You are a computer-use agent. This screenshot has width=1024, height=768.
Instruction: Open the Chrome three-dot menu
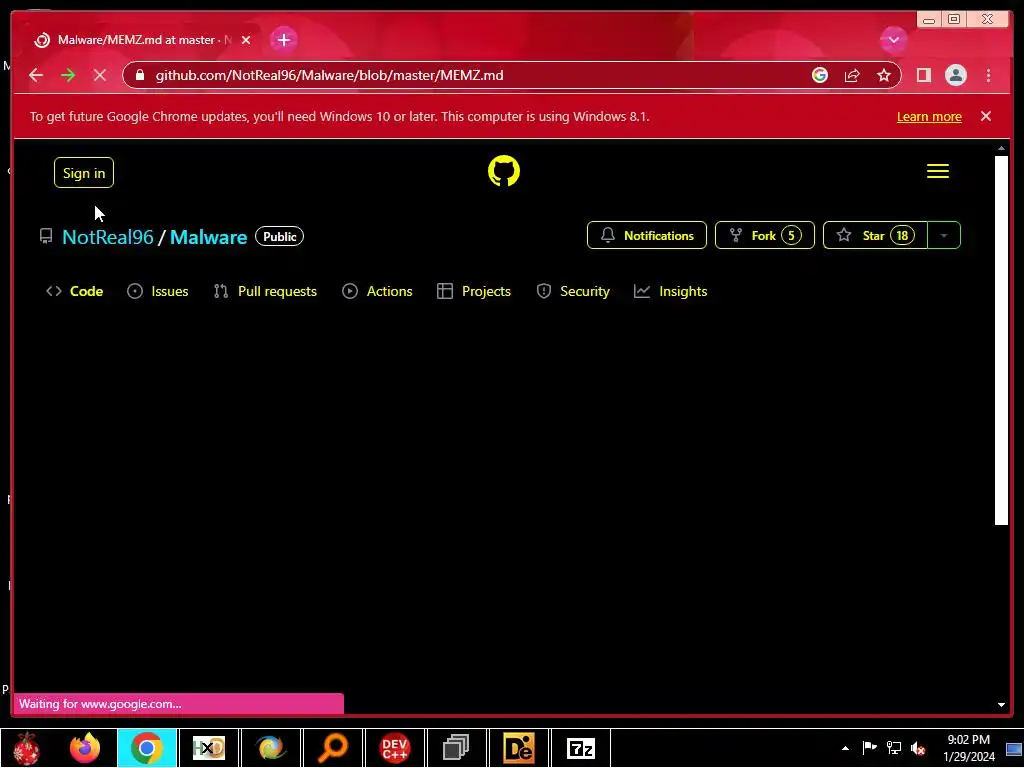tap(988, 75)
